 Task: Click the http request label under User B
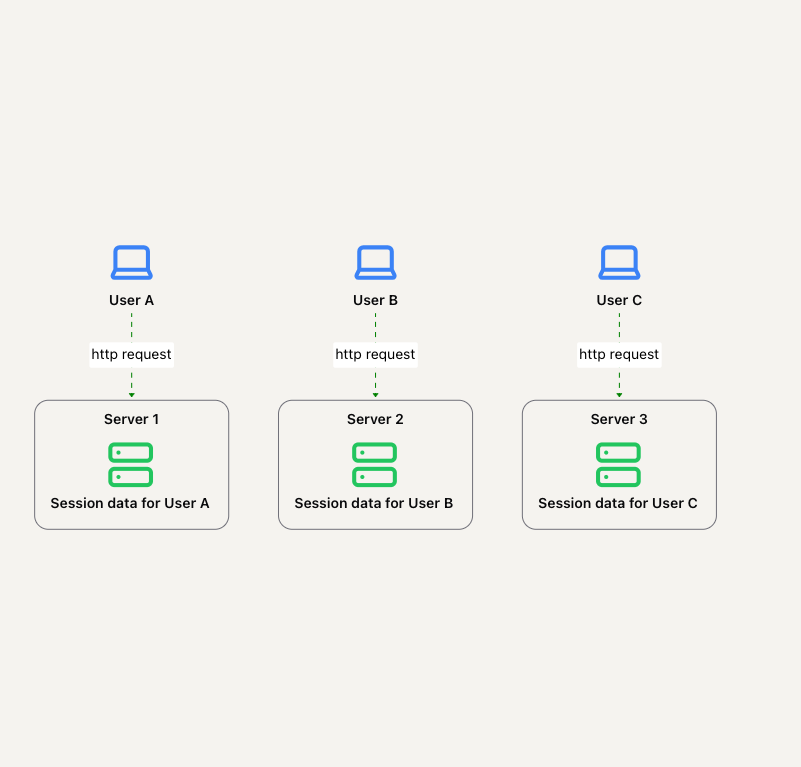click(375, 354)
